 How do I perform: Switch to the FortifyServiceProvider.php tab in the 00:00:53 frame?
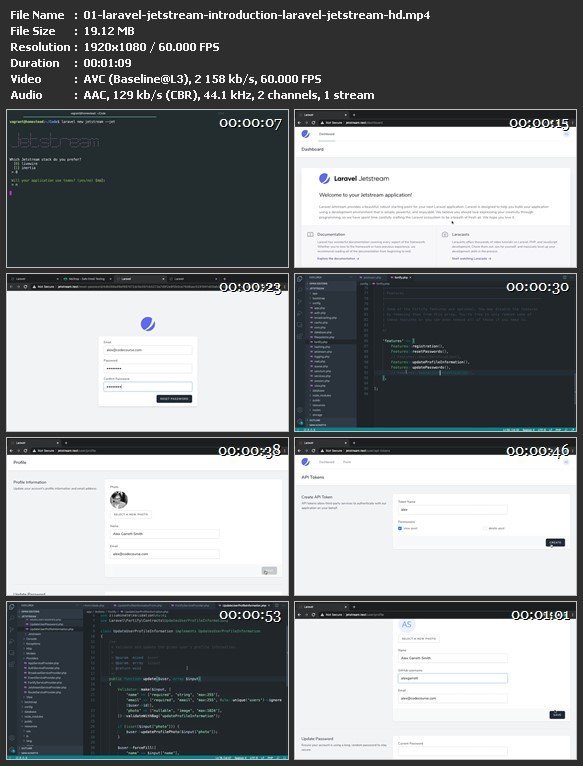(192, 605)
